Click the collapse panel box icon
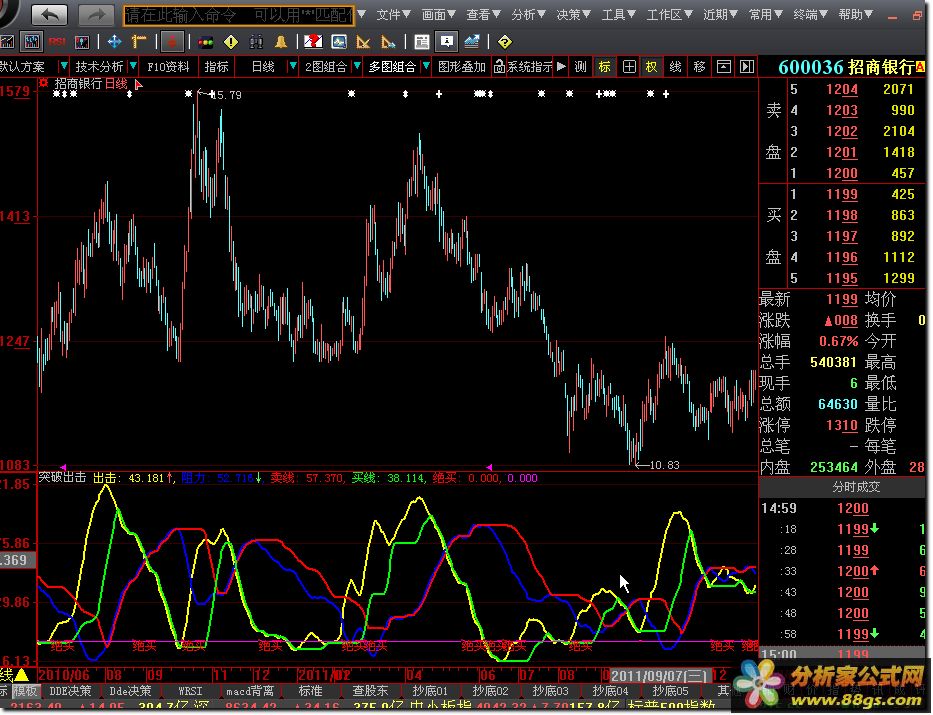The height and width of the screenshot is (715, 933). click(x=724, y=67)
